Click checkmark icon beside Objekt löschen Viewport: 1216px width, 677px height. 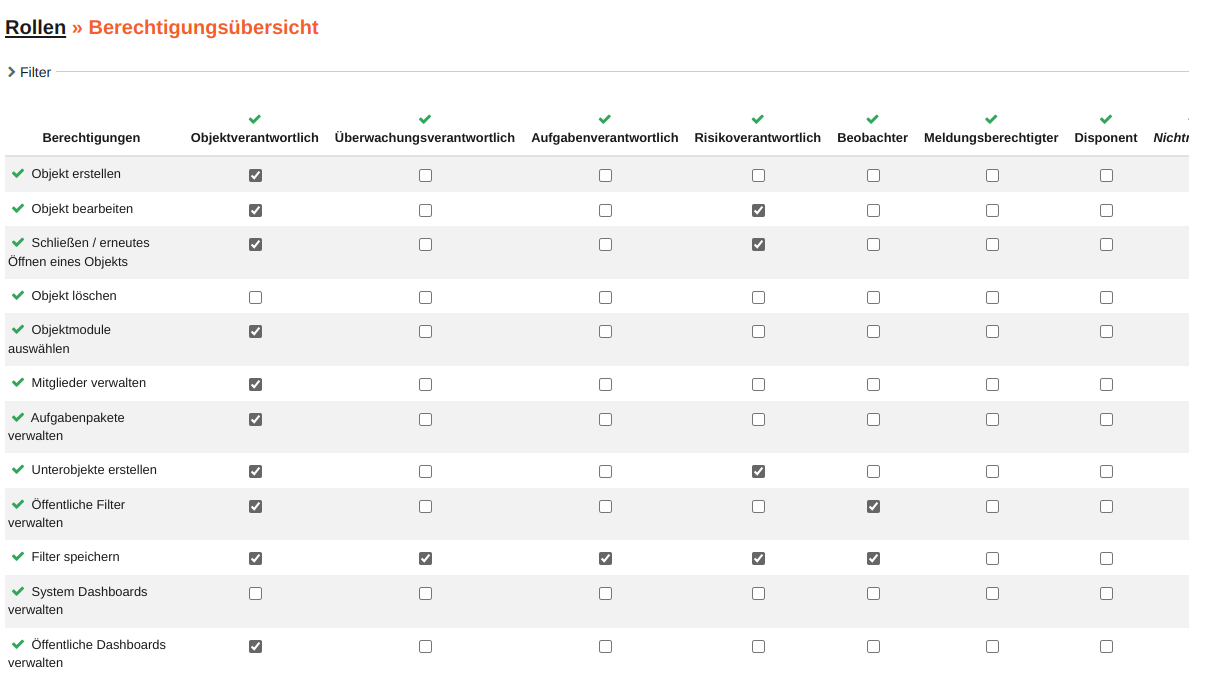[18, 295]
